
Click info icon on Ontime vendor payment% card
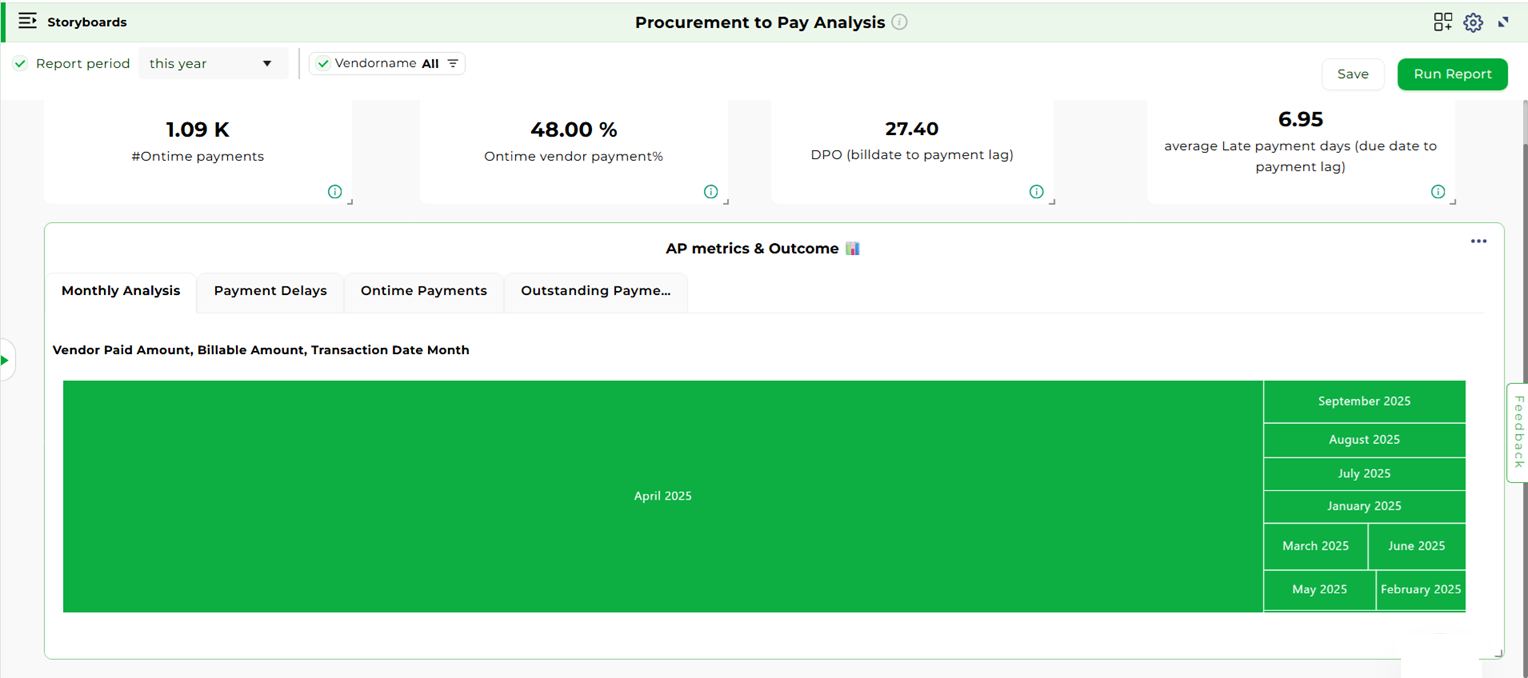coord(710,192)
